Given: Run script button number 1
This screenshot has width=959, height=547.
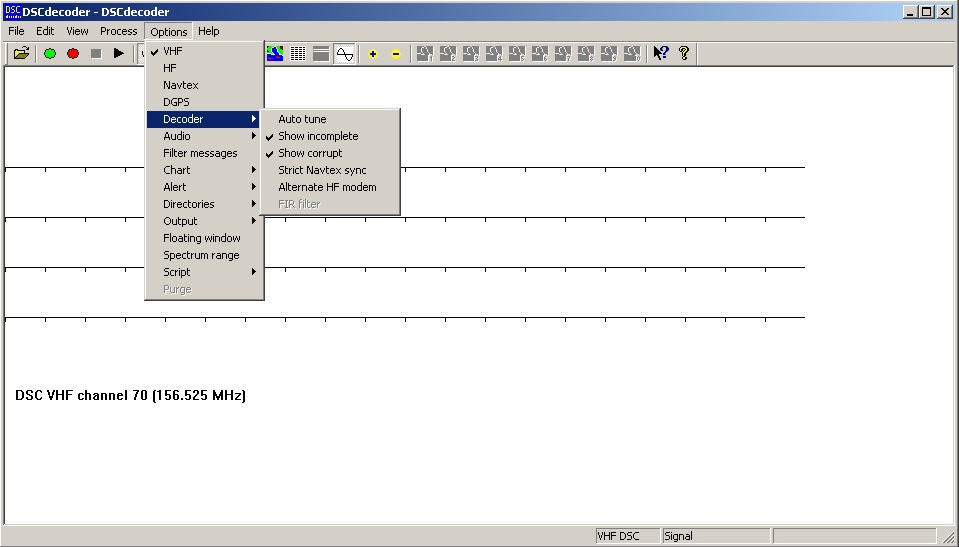Looking at the screenshot, I should tap(425, 54).
